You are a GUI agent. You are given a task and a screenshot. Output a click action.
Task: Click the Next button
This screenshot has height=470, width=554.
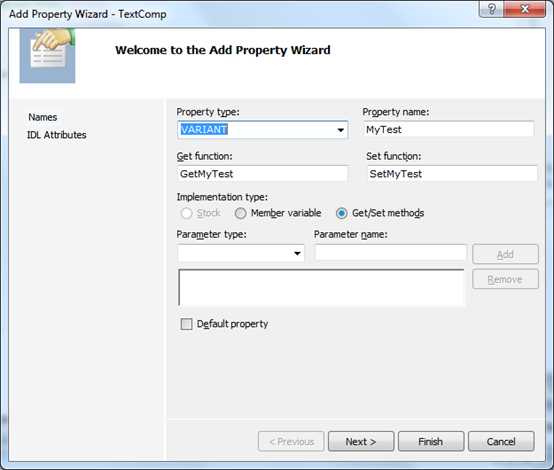point(361,441)
